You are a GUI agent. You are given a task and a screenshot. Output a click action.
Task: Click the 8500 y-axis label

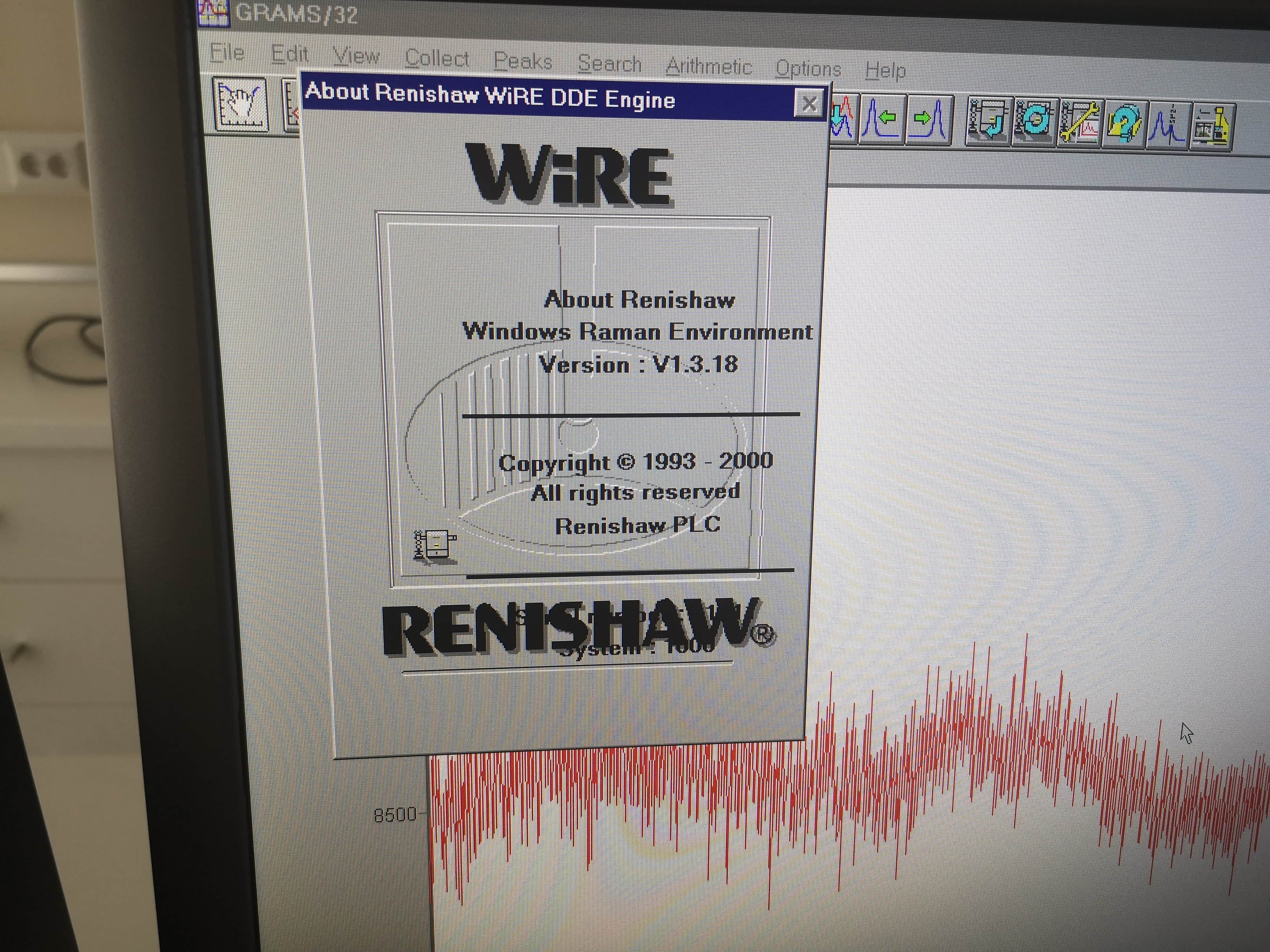(x=395, y=815)
